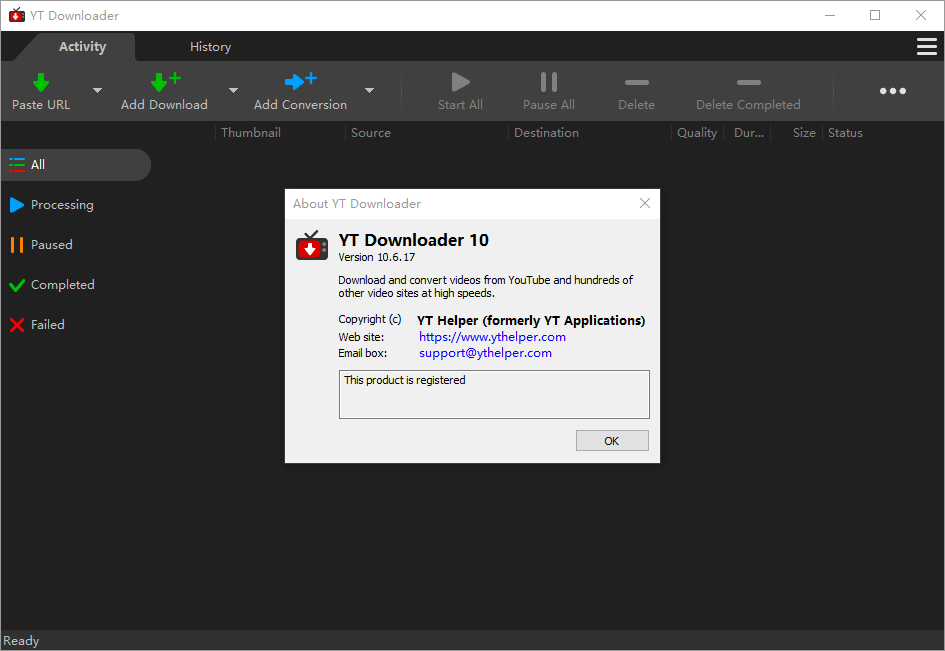The image size is (945, 651).
Task: Click the Status column header
Action: click(x=845, y=133)
